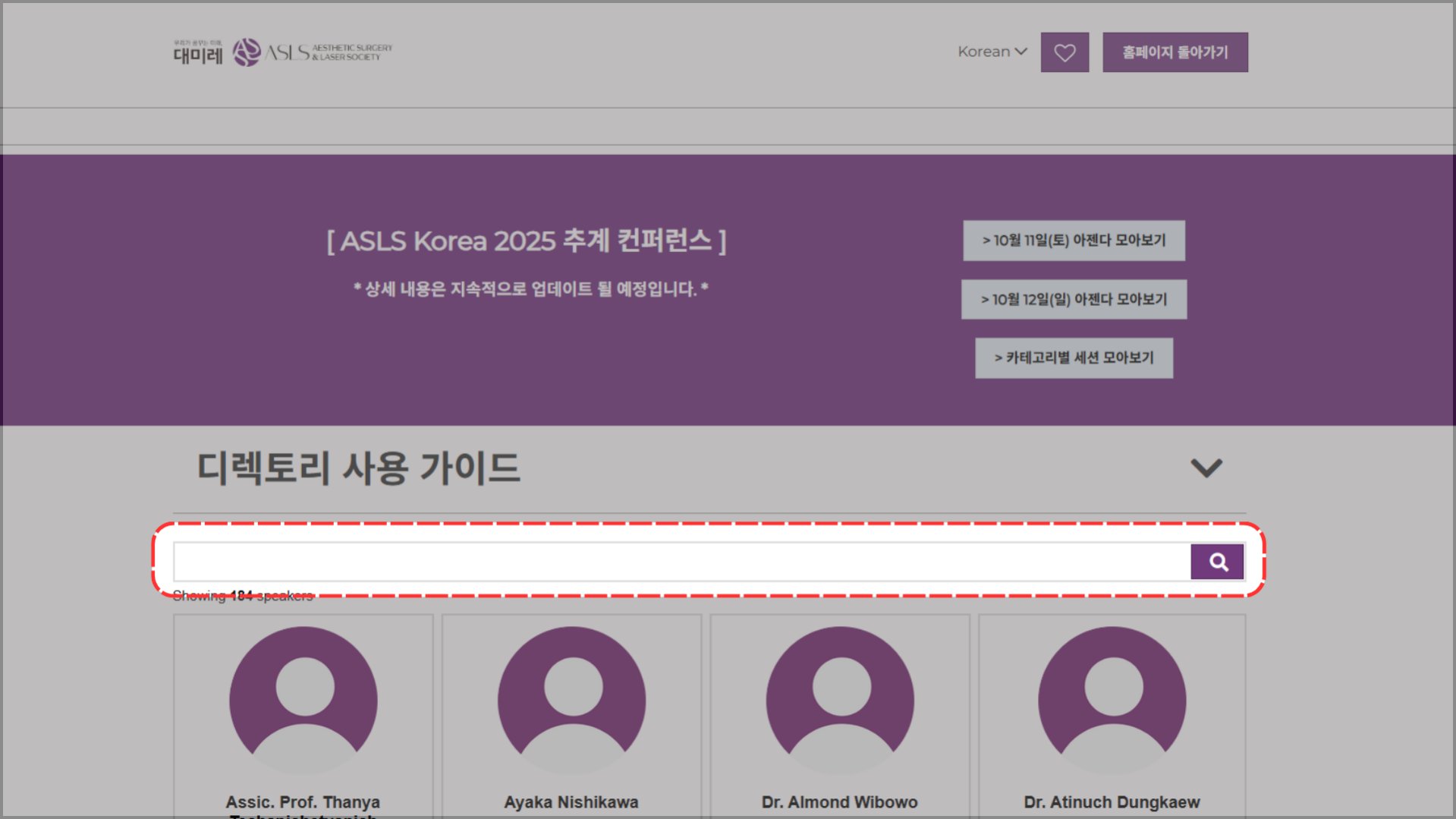Open Ayaka Nishikawa avatar
Image resolution: width=1456 pixels, height=819 pixels.
(x=572, y=700)
